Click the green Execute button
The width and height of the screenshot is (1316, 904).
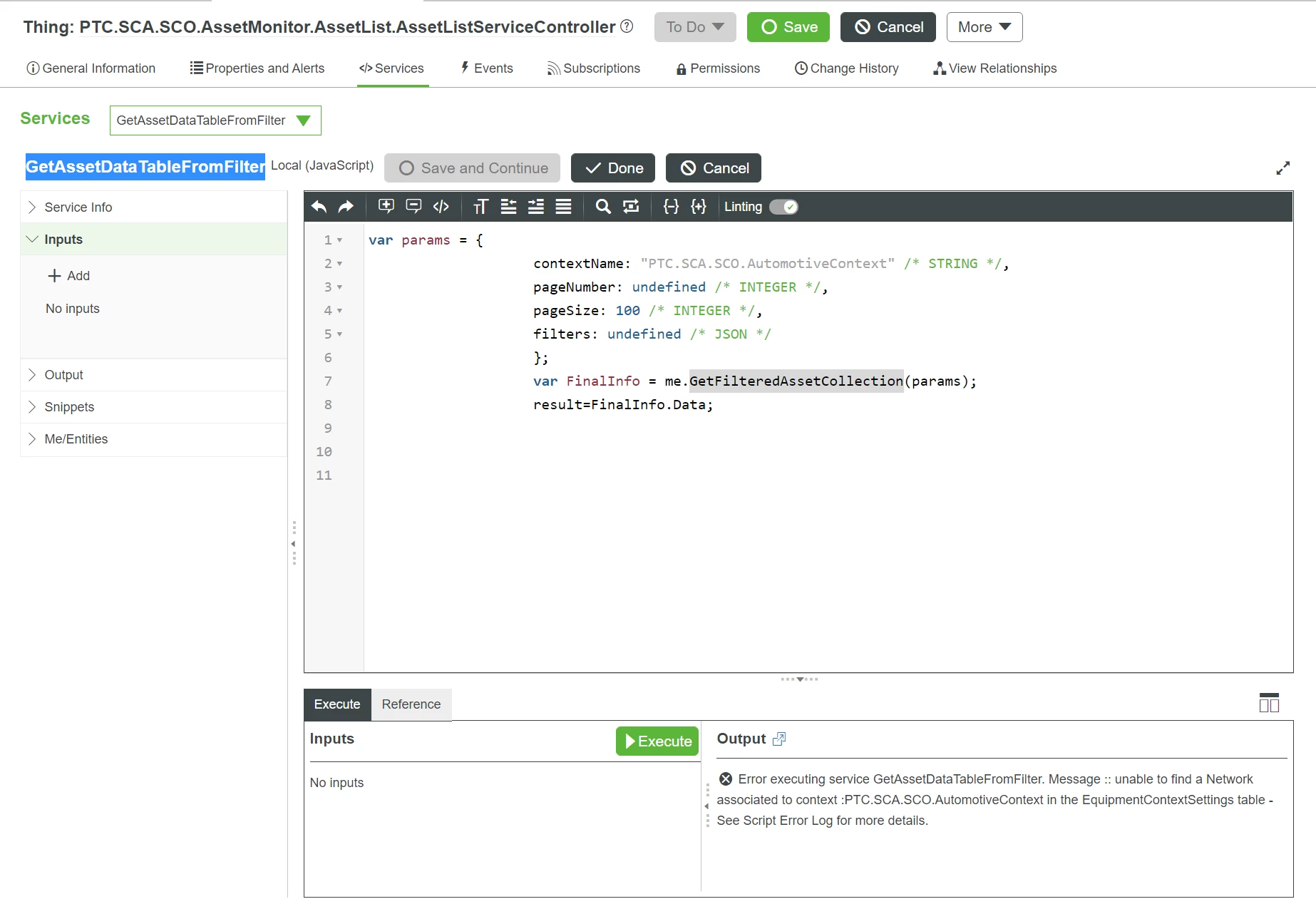657,741
